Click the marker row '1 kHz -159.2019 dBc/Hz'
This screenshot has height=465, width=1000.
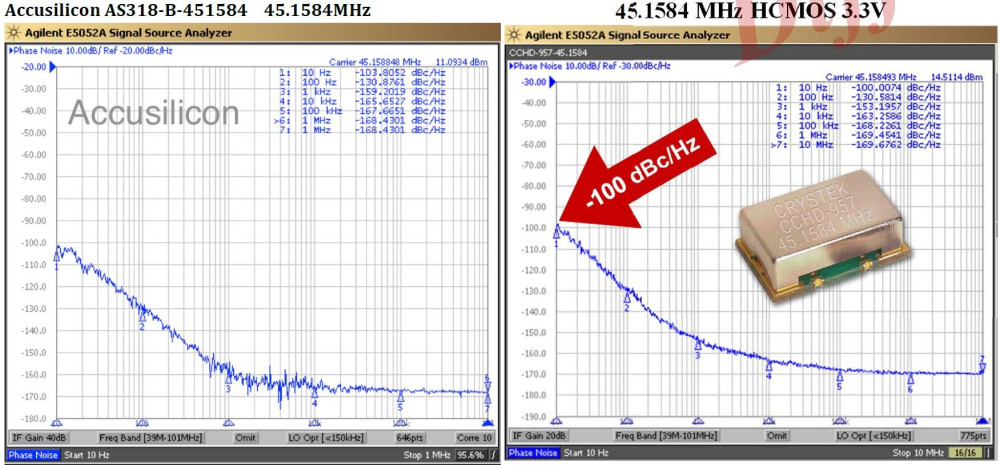[x=362, y=92]
